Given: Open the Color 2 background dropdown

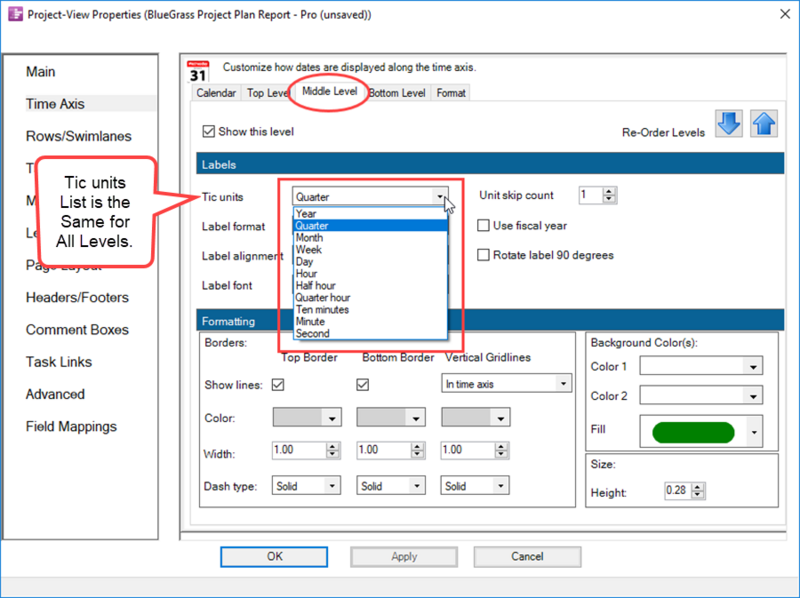Looking at the screenshot, I should click(x=753, y=395).
